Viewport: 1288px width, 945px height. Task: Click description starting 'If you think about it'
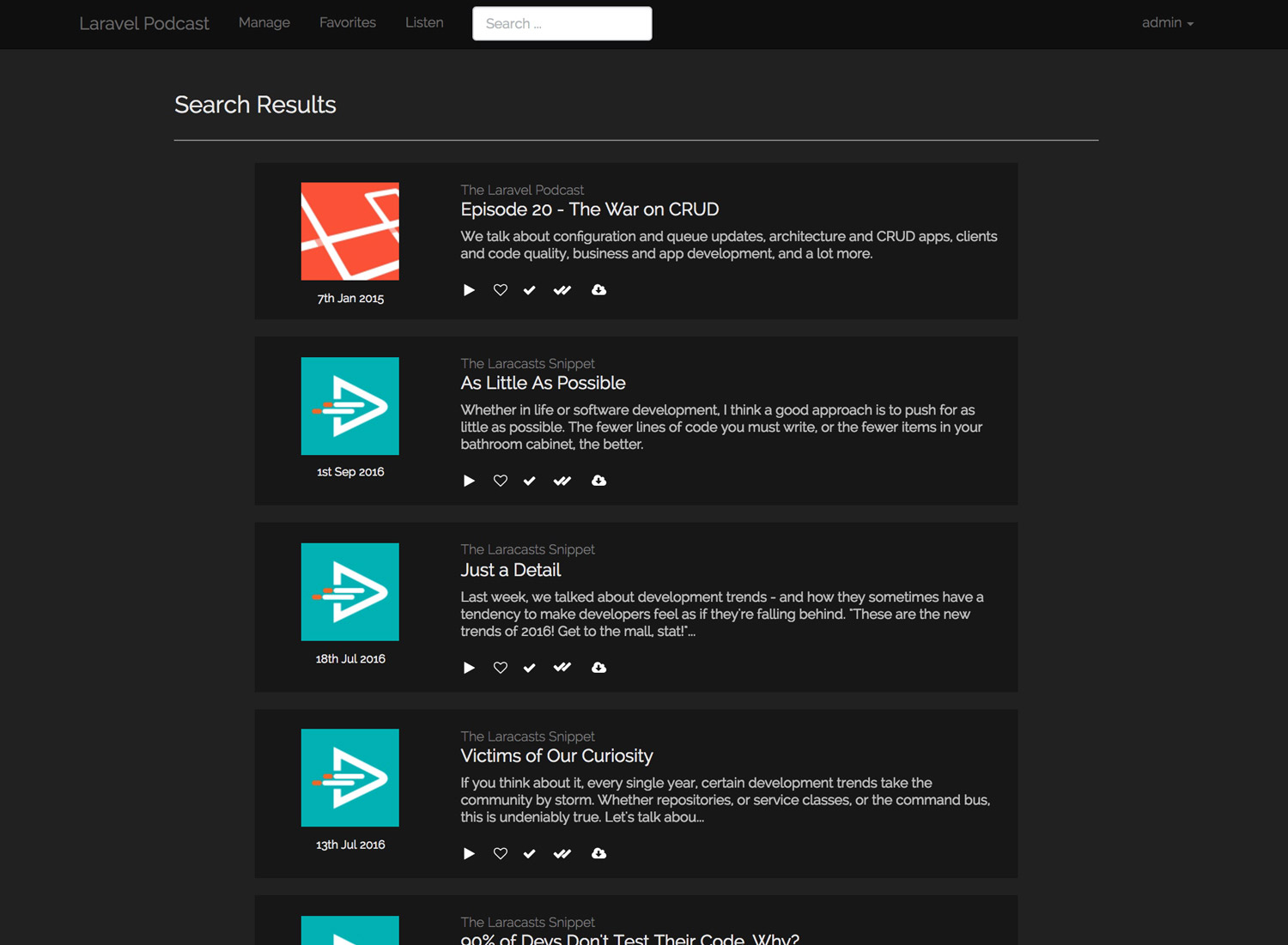(x=726, y=800)
